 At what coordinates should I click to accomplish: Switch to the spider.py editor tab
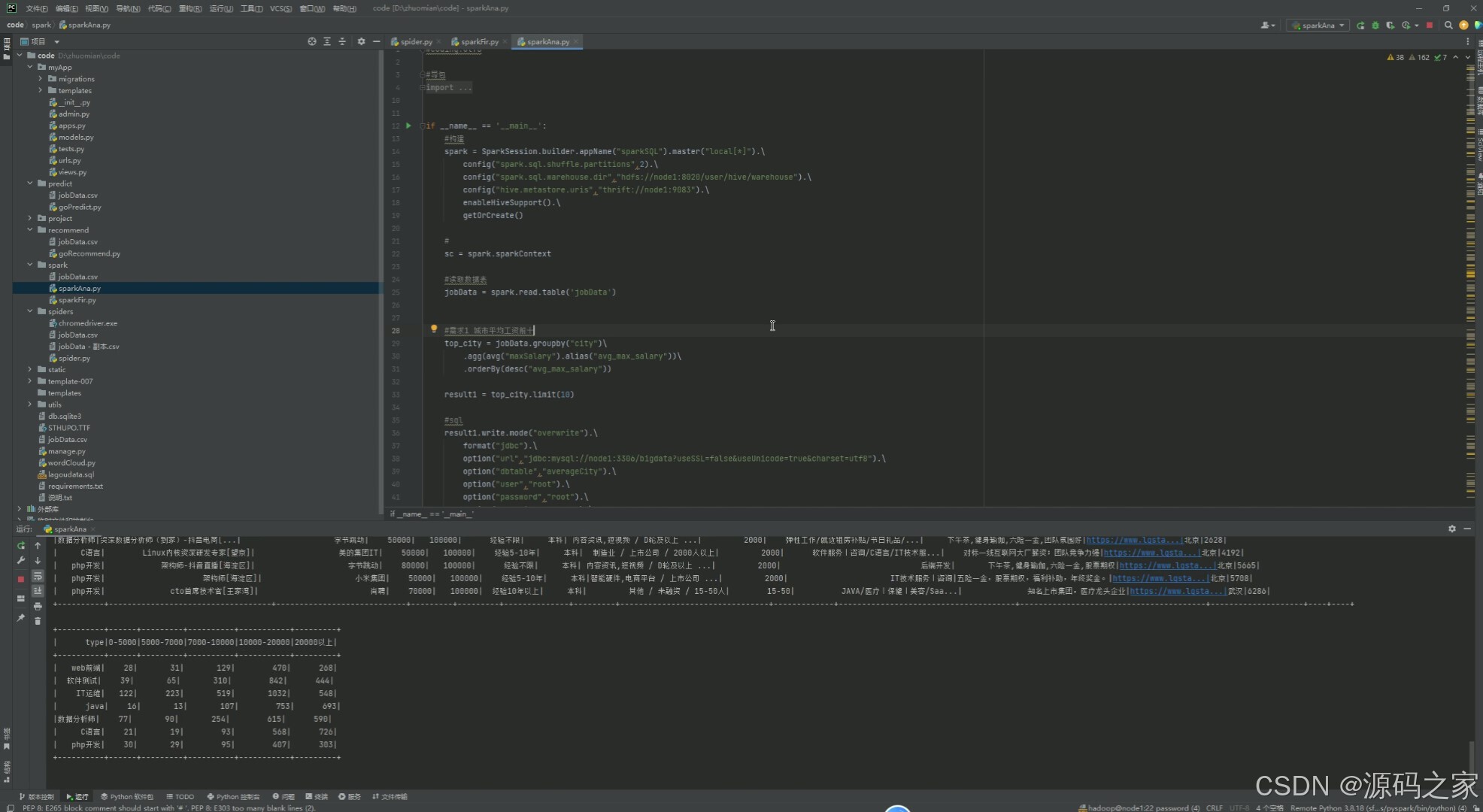415,41
